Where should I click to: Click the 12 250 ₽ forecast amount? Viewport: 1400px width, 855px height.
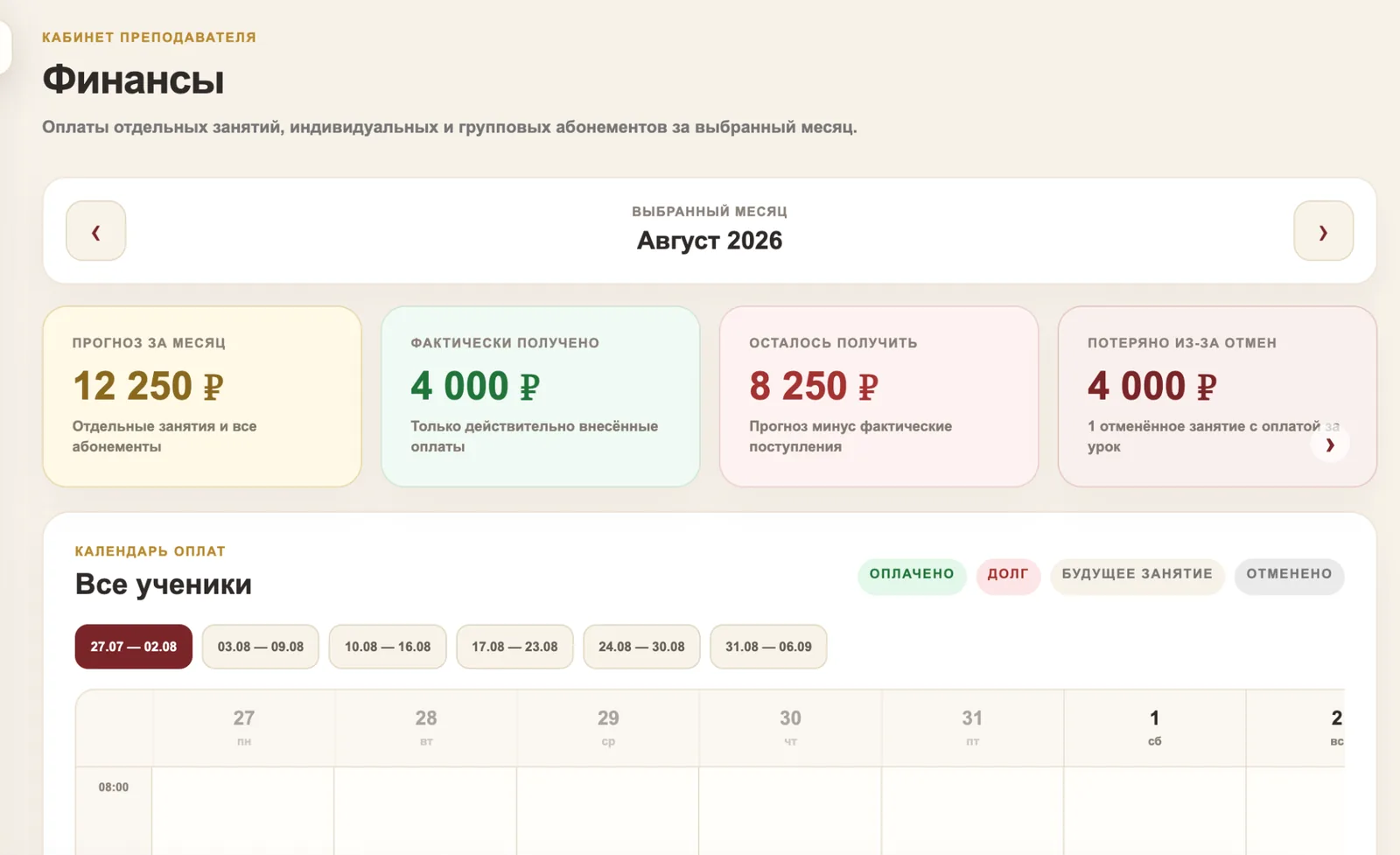(148, 386)
